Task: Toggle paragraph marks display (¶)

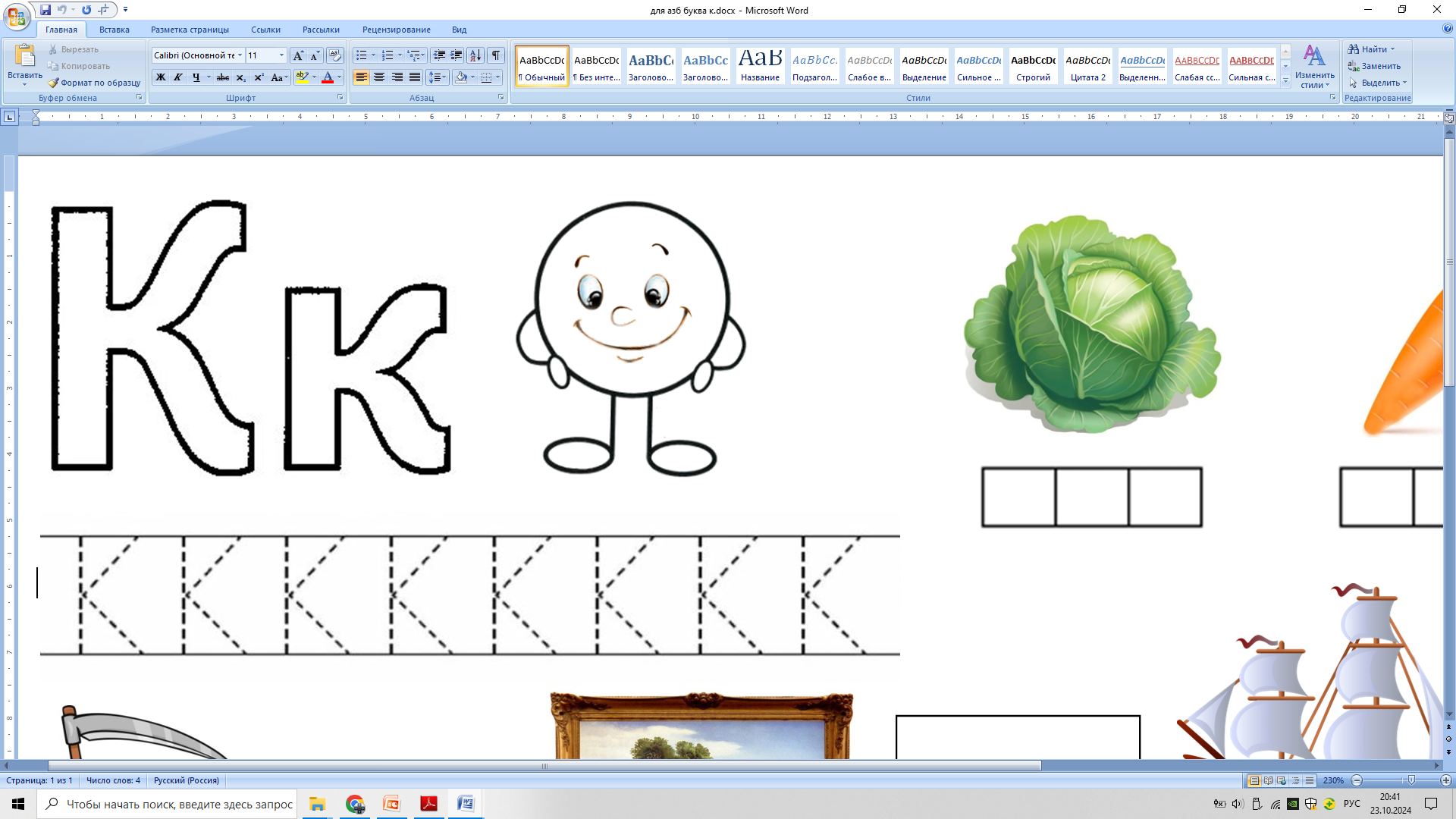Action: click(496, 55)
